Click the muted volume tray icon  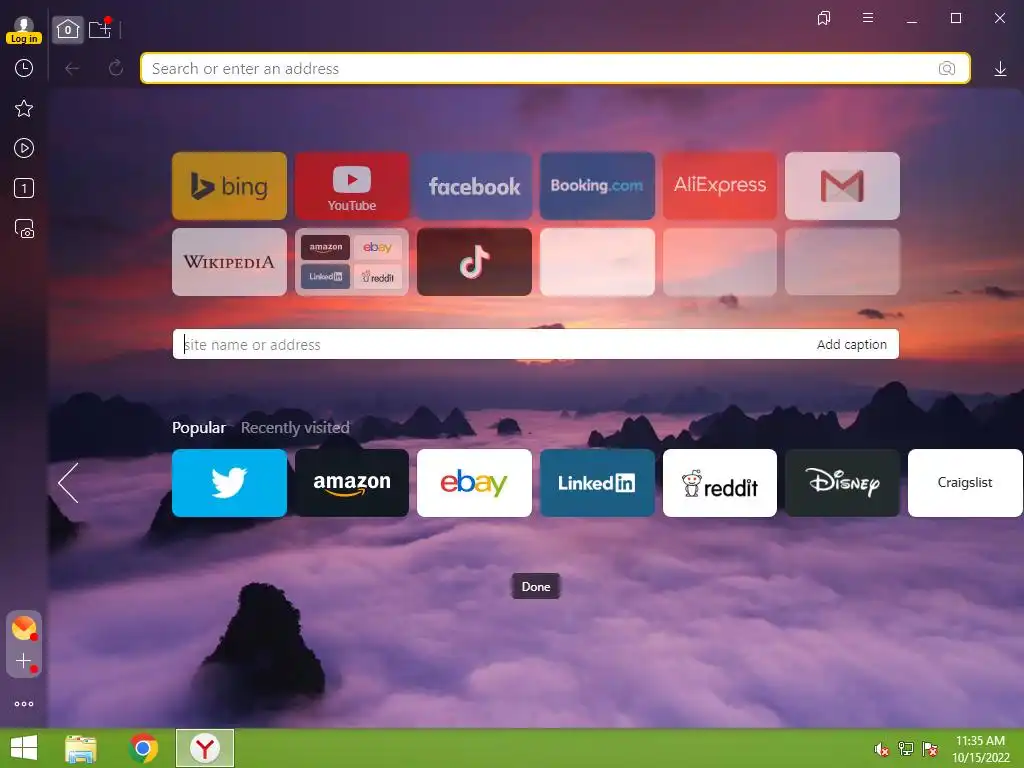[x=882, y=749]
